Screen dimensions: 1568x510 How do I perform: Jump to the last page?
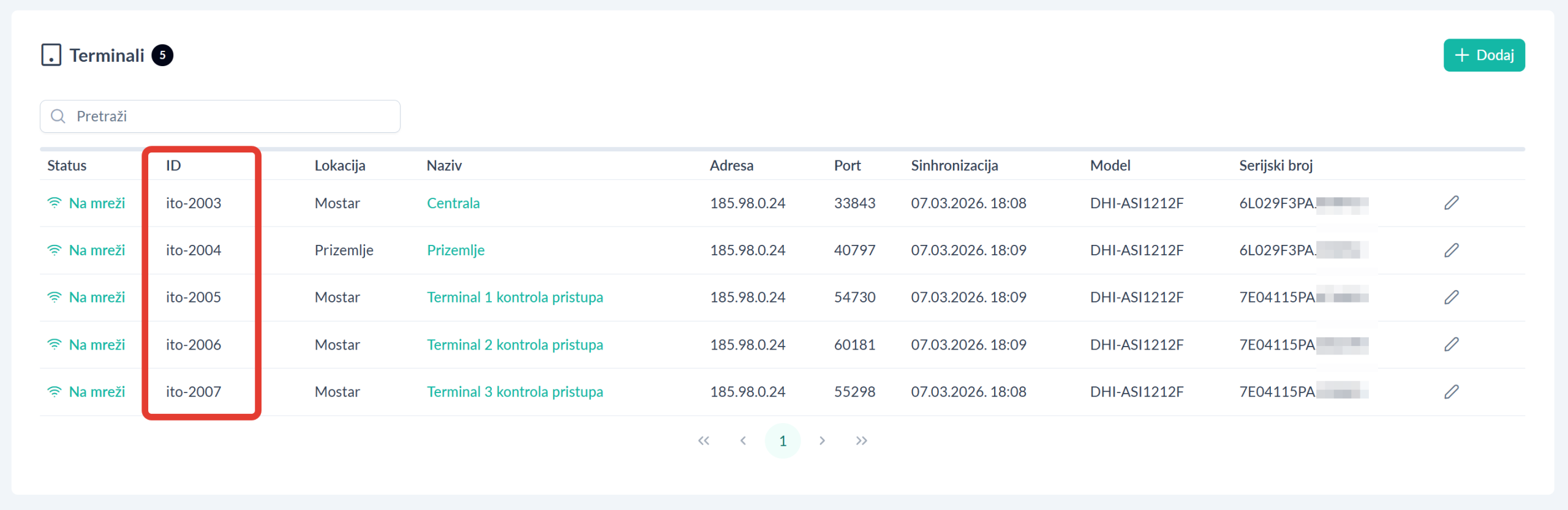(862, 441)
